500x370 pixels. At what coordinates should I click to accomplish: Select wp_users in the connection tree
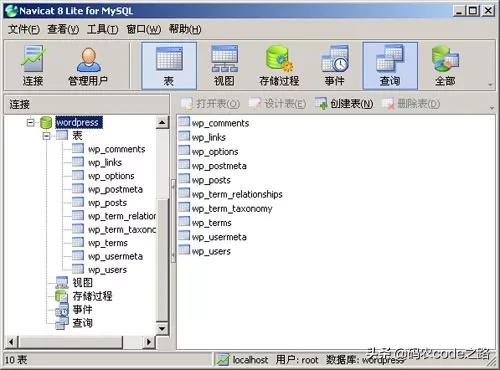107,269
